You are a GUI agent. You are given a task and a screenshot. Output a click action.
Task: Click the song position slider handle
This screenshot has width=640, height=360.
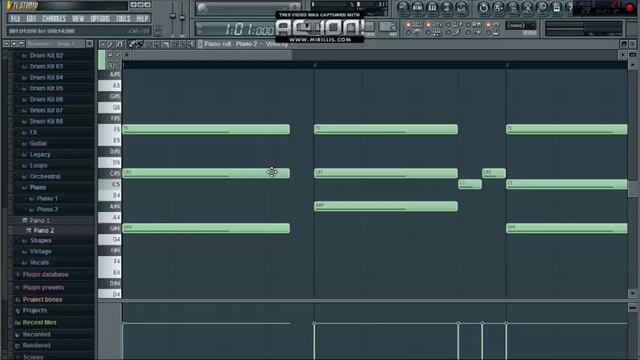tap(202, 8)
